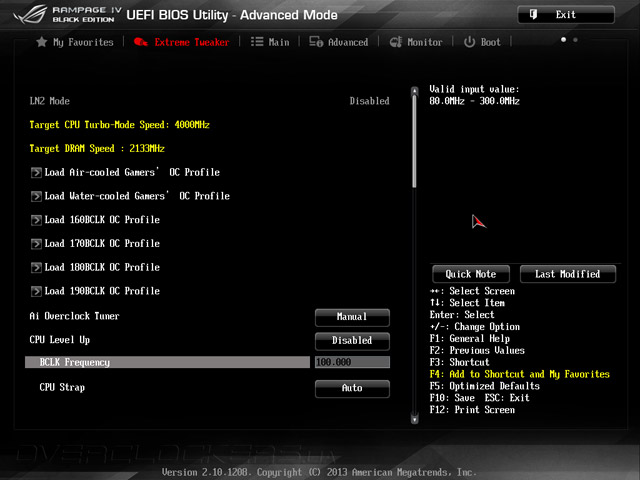Select the Ai Overclock Tuner label

[74, 316]
